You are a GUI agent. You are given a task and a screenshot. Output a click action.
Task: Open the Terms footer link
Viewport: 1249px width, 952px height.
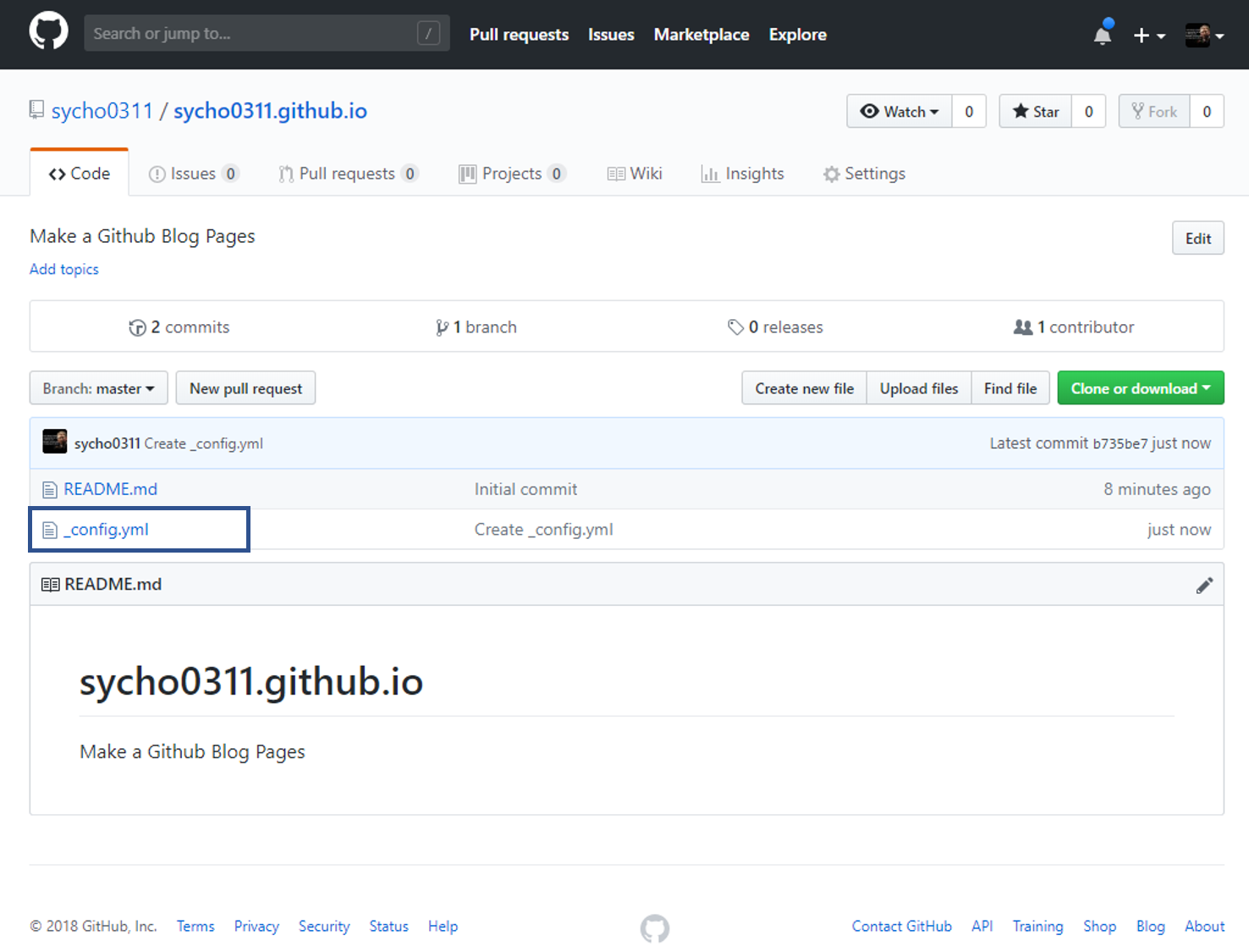(x=195, y=927)
